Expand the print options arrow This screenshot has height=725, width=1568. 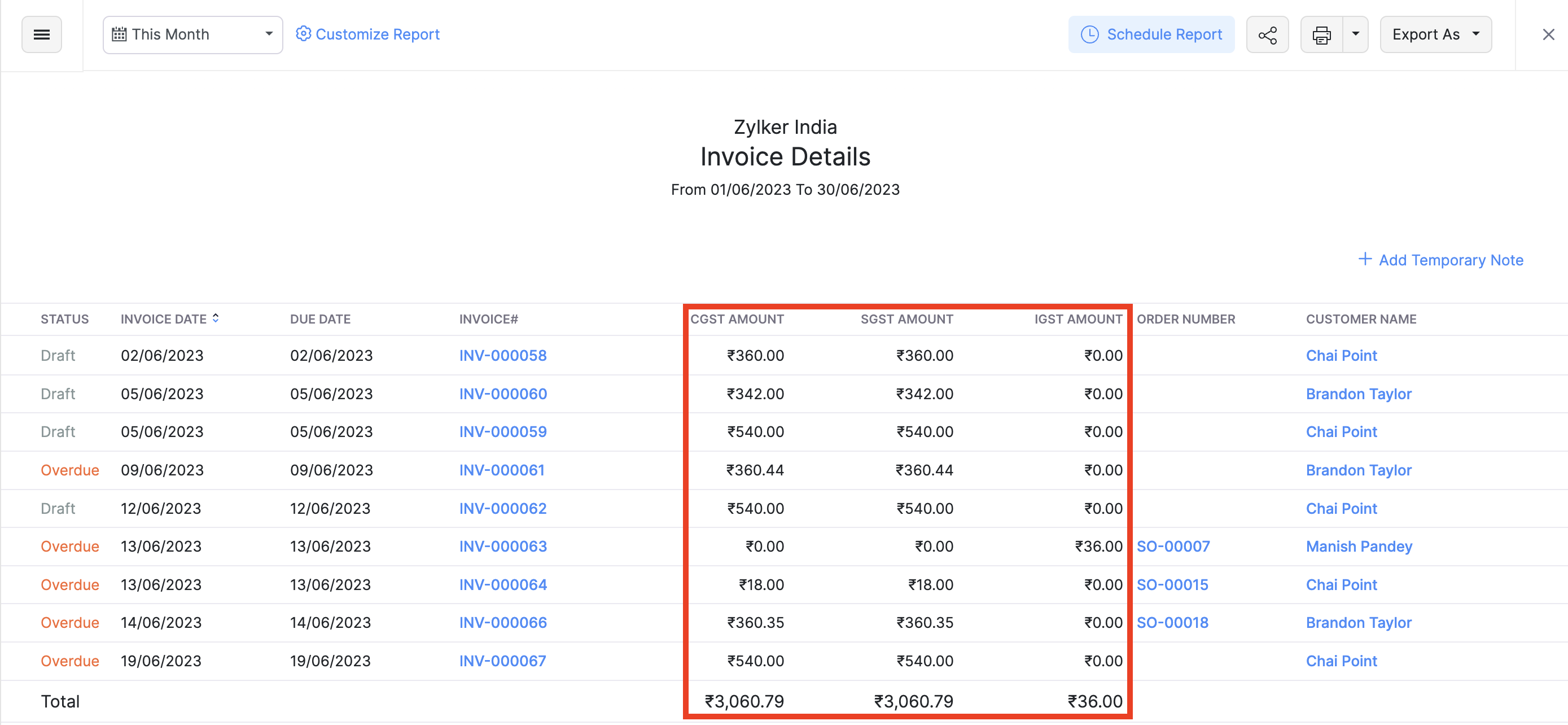1355,34
